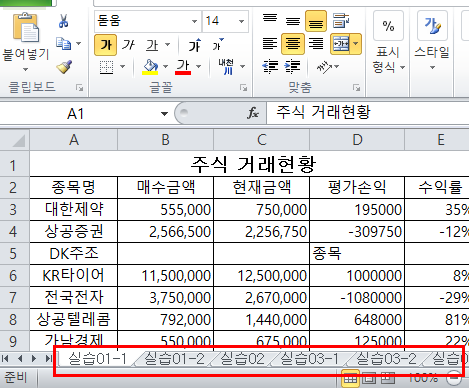The width and height of the screenshot is (469, 388).
Task: Open the borders dropdown arrow
Action: coord(123,67)
